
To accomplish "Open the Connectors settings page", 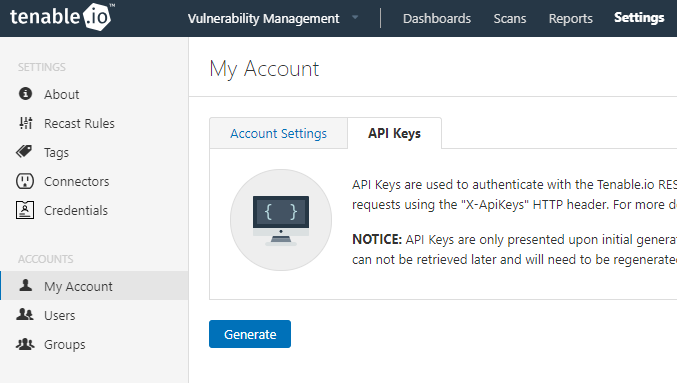I will [76, 181].
